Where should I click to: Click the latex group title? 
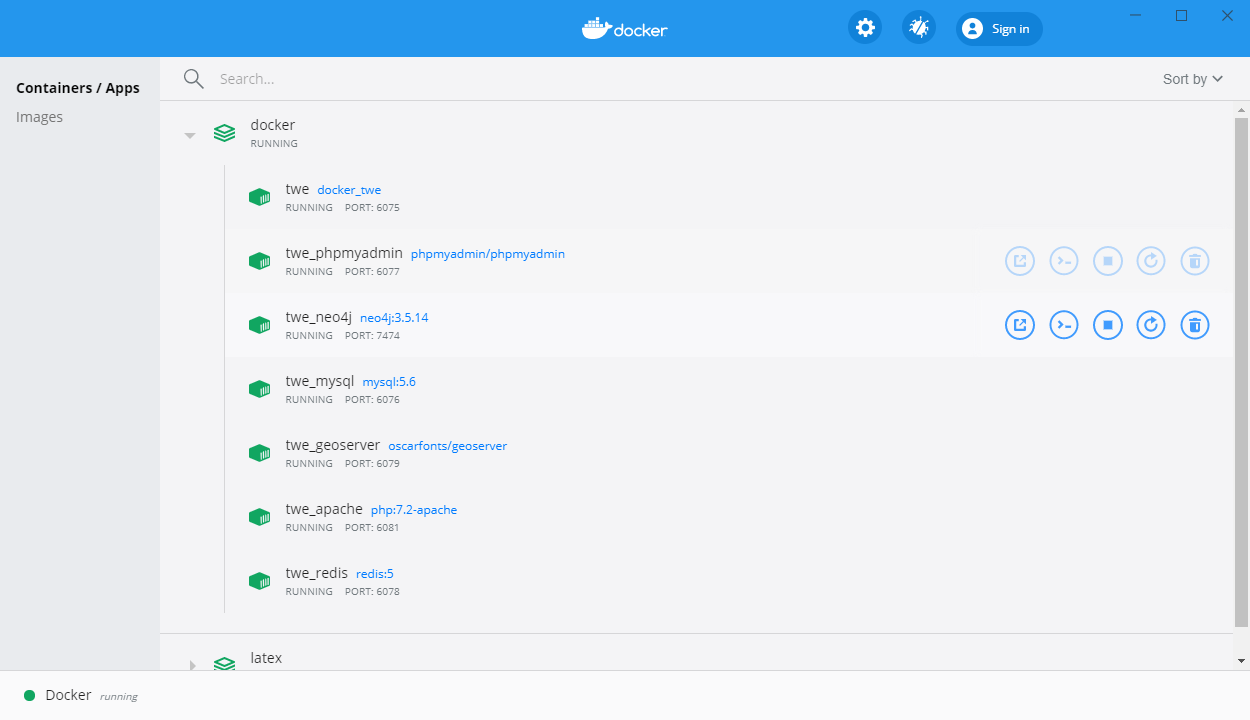point(266,658)
